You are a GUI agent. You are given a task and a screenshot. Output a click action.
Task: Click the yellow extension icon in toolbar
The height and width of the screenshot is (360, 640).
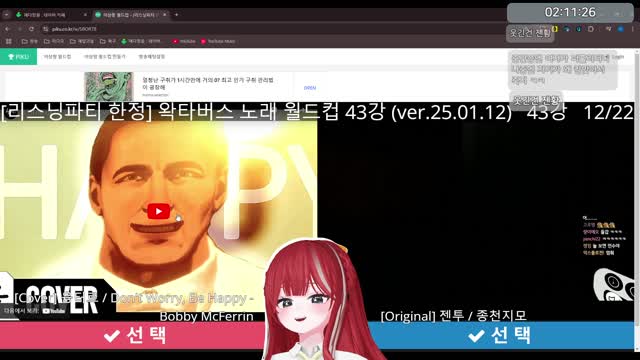(x=555, y=29)
